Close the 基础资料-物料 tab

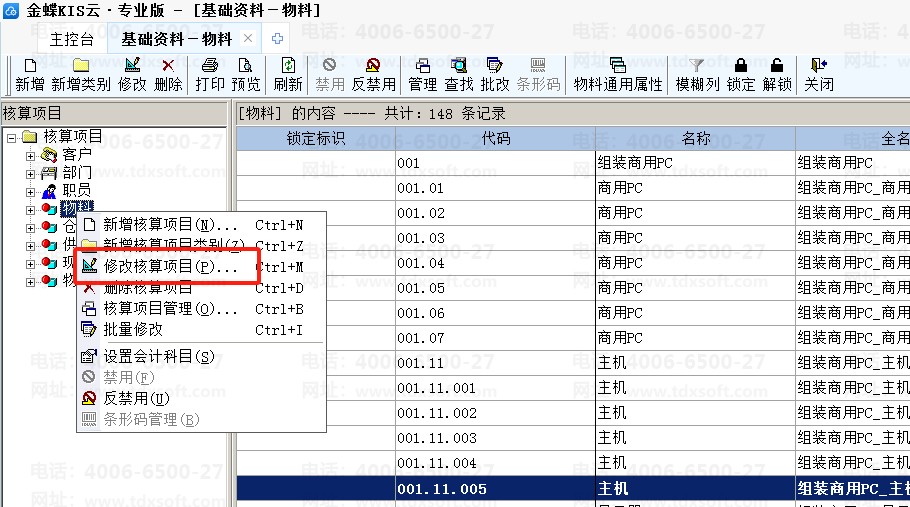[x=249, y=39]
